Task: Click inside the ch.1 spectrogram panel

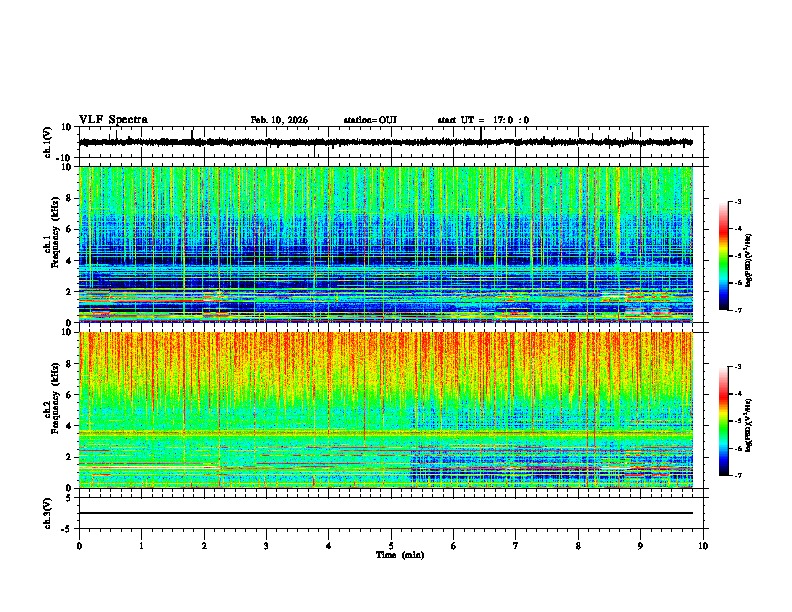Action: (x=385, y=244)
